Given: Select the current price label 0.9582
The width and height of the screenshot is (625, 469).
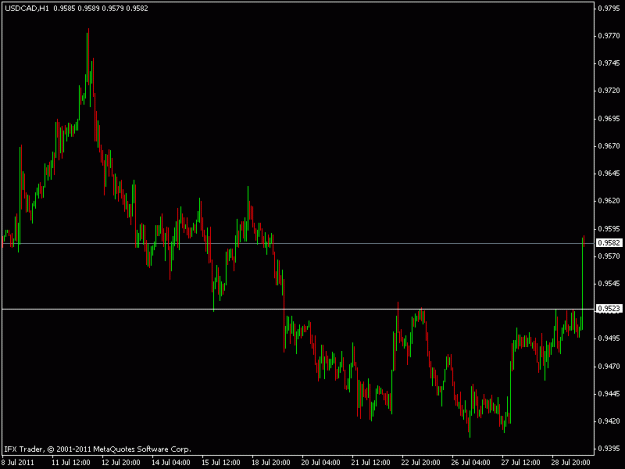Looking at the screenshot, I should click(609, 243).
